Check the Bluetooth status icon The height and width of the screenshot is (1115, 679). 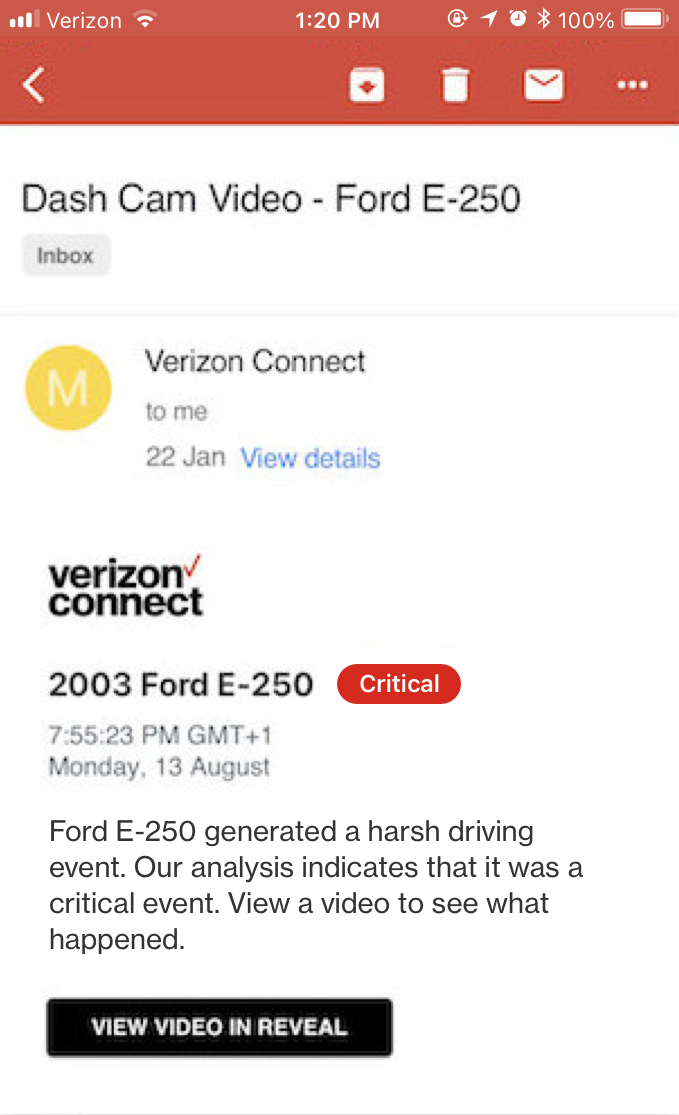click(x=544, y=18)
